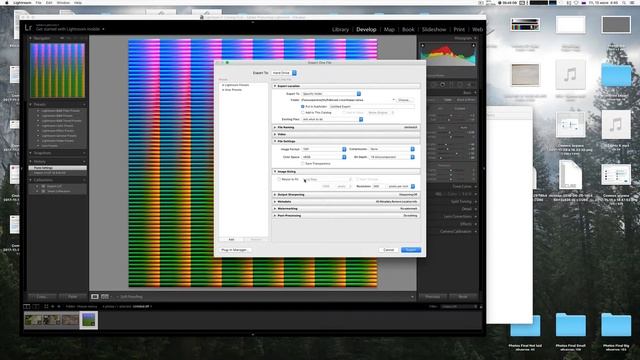The width and height of the screenshot is (640, 360).
Task: Toggle the Add to This Catalog checkbox
Action: (x=303, y=112)
